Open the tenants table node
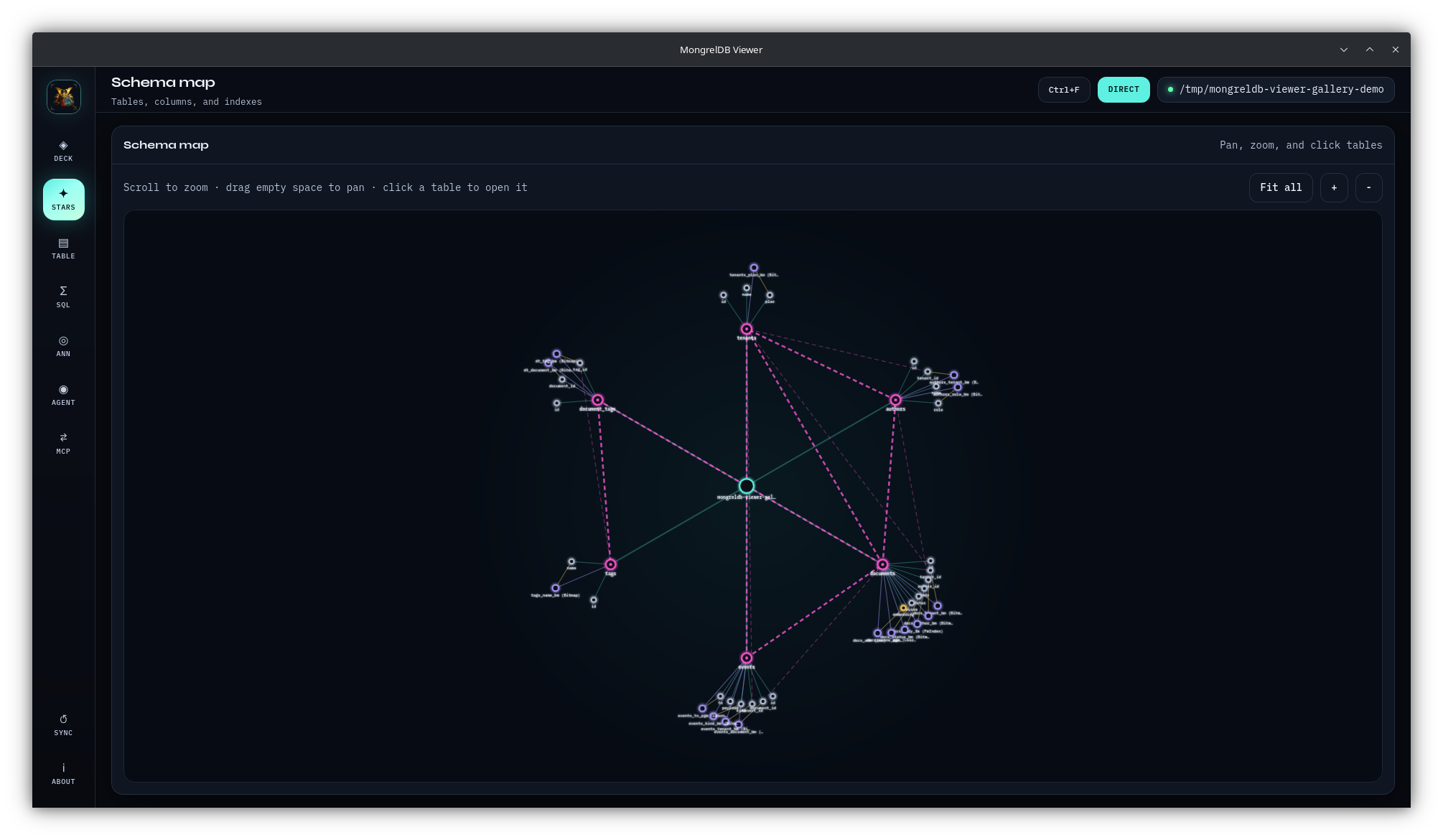This screenshot has width=1443, height=840. (x=747, y=329)
